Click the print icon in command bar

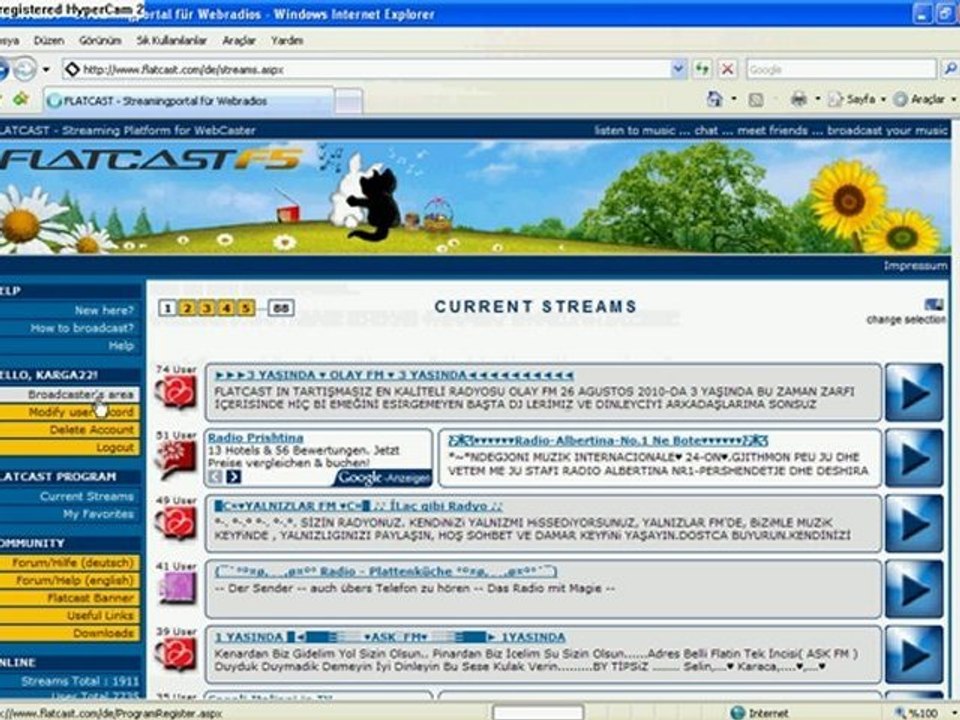point(798,99)
